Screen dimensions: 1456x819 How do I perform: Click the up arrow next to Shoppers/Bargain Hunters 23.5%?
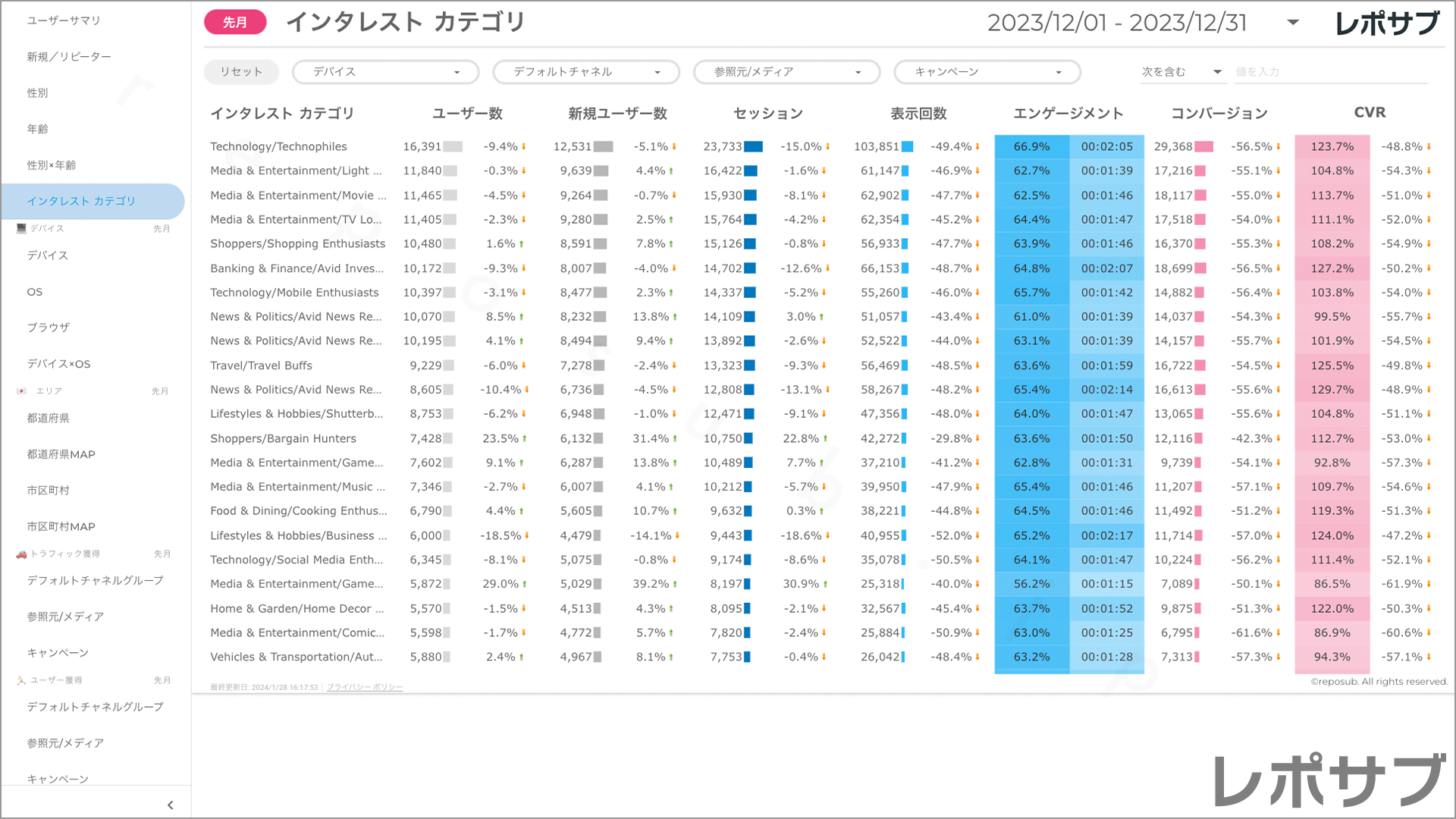point(524,438)
